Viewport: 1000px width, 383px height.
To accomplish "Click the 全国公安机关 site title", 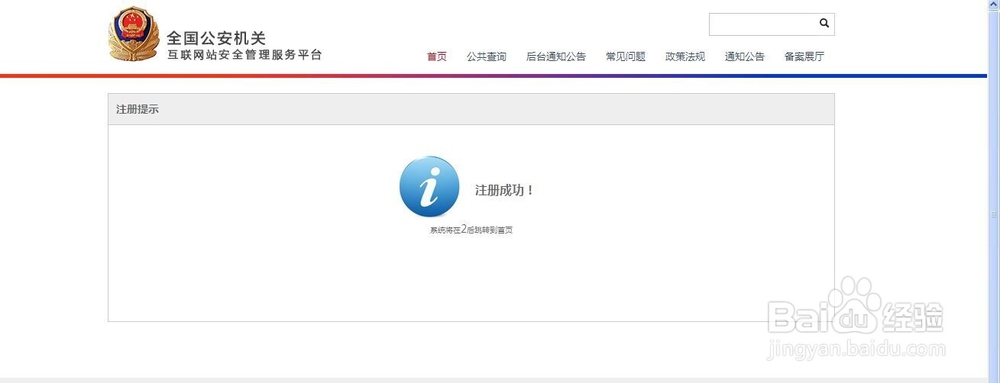I will click(216, 38).
